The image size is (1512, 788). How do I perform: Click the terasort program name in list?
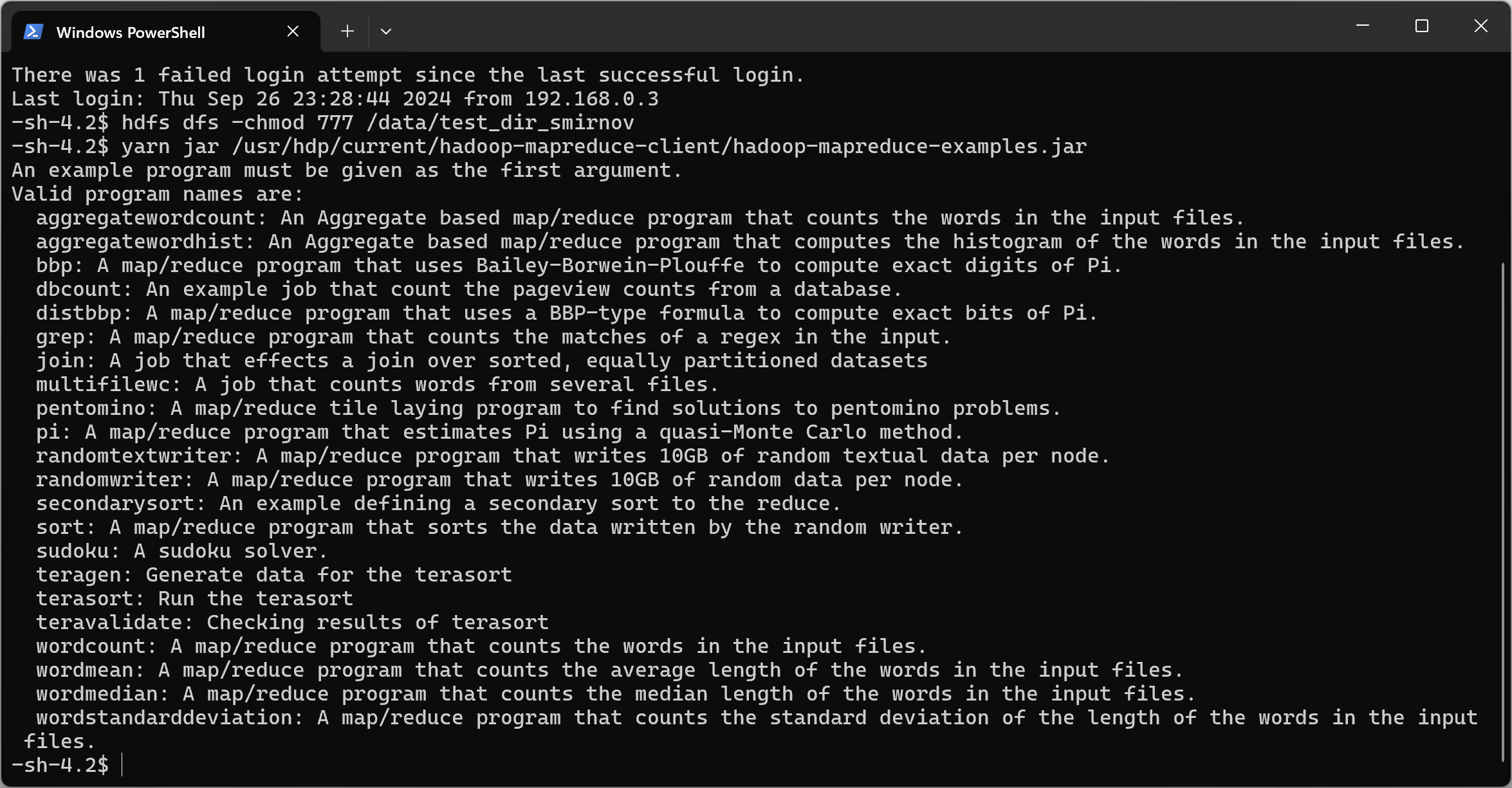(84, 599)
